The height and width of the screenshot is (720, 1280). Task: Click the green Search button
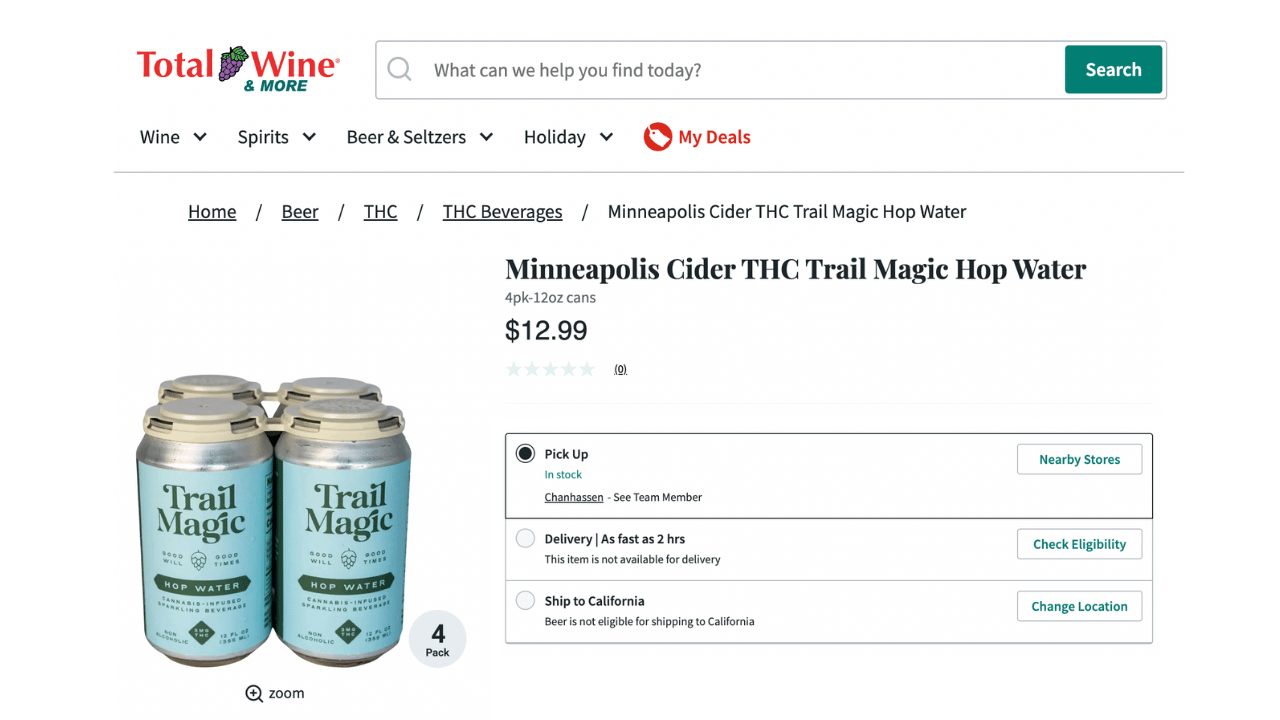click(1113, 70)
